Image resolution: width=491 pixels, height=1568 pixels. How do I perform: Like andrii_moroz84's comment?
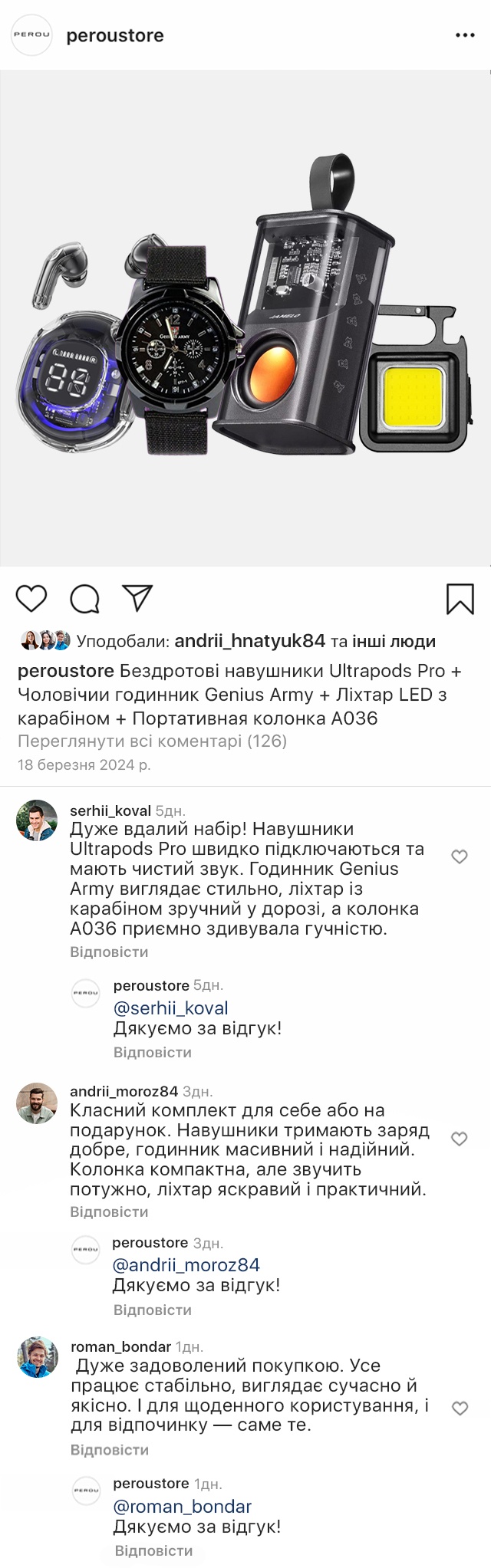click(x=459, y=1139)
